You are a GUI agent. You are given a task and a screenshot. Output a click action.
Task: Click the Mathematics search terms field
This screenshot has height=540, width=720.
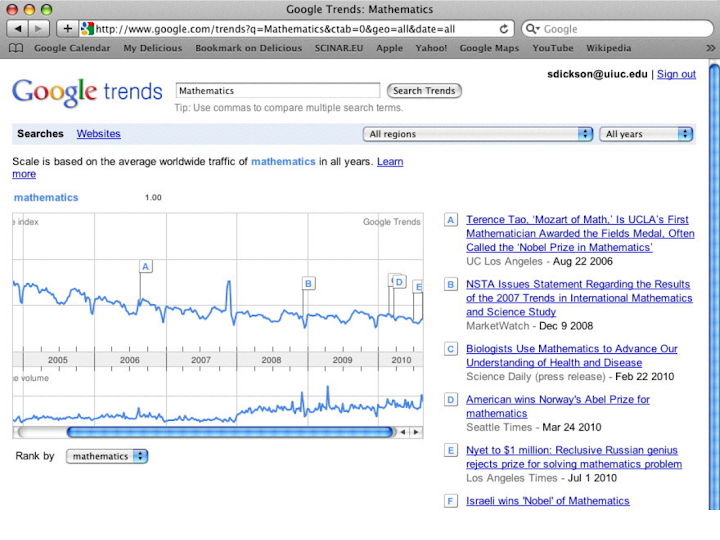tap(278, 90)
